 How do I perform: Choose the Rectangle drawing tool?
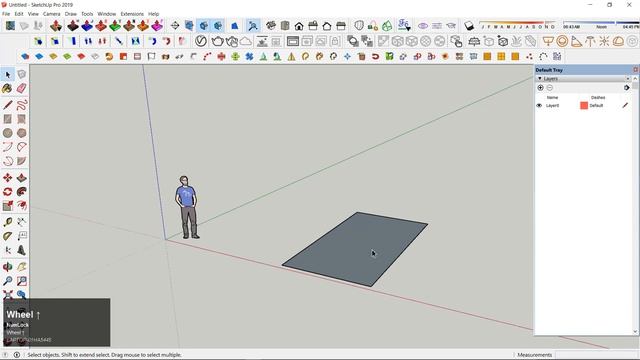[7, 119]
